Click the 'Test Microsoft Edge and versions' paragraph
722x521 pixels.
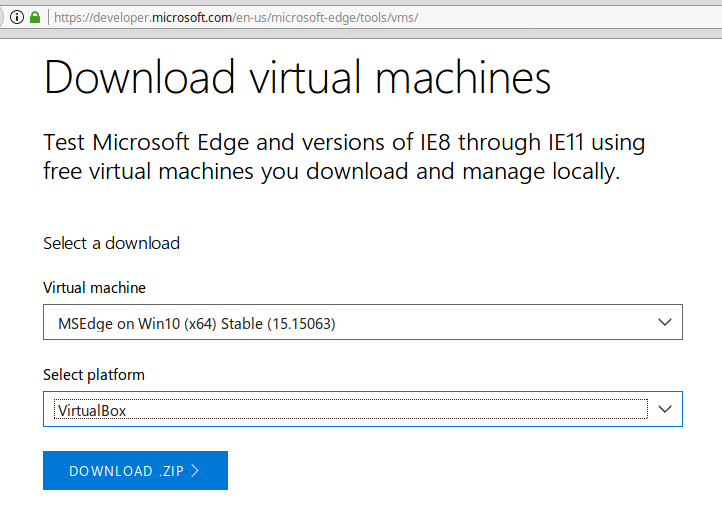coord(344,157)
